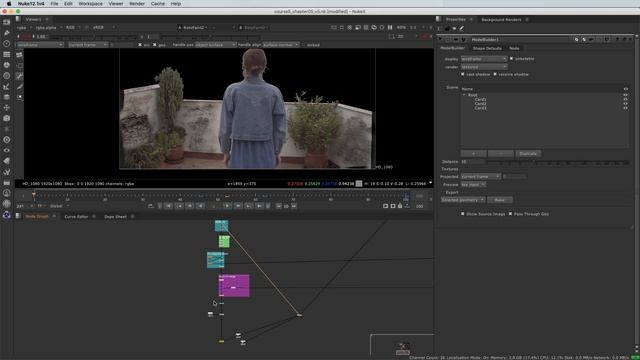Open the Keyer nodes icon

coord(7,86)
